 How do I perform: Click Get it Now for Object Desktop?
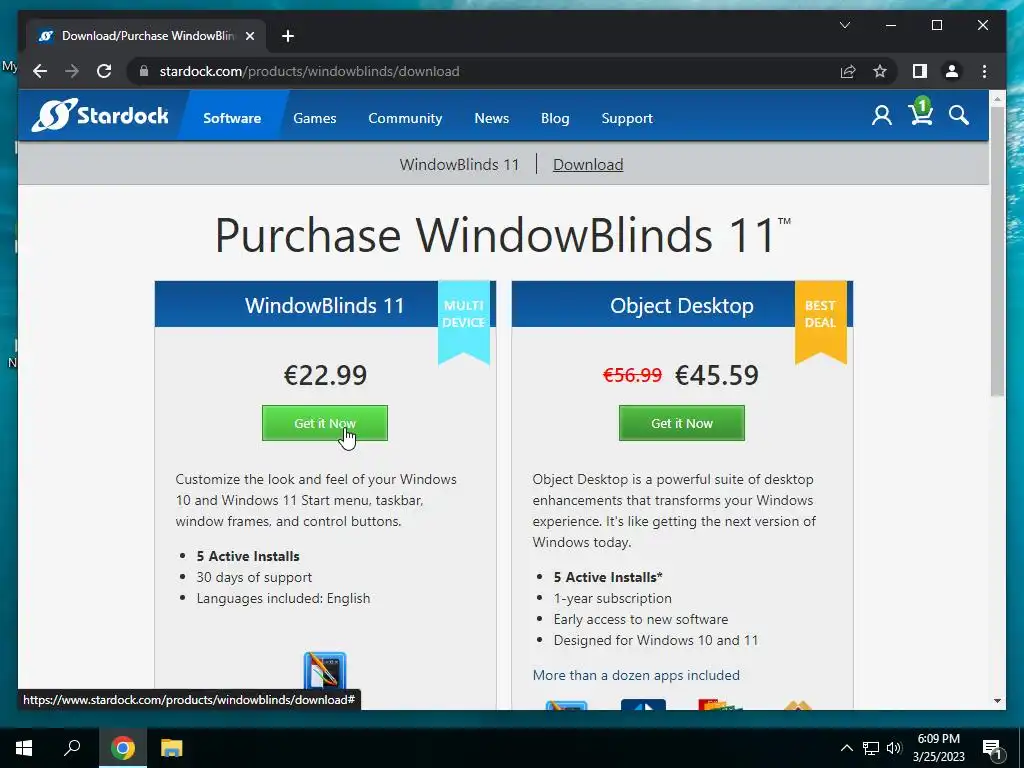(x=682, y=423)
